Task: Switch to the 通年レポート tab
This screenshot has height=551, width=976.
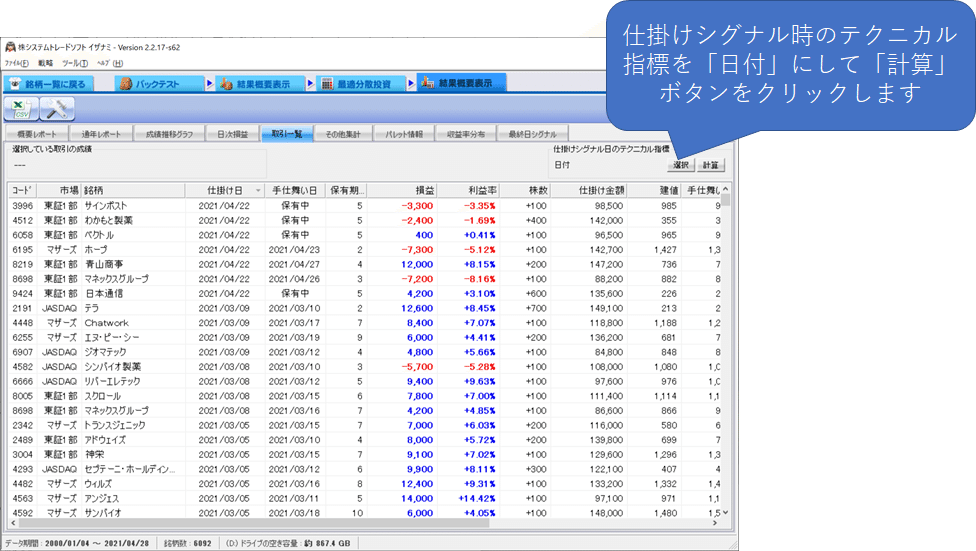Action: coord(101,134)
